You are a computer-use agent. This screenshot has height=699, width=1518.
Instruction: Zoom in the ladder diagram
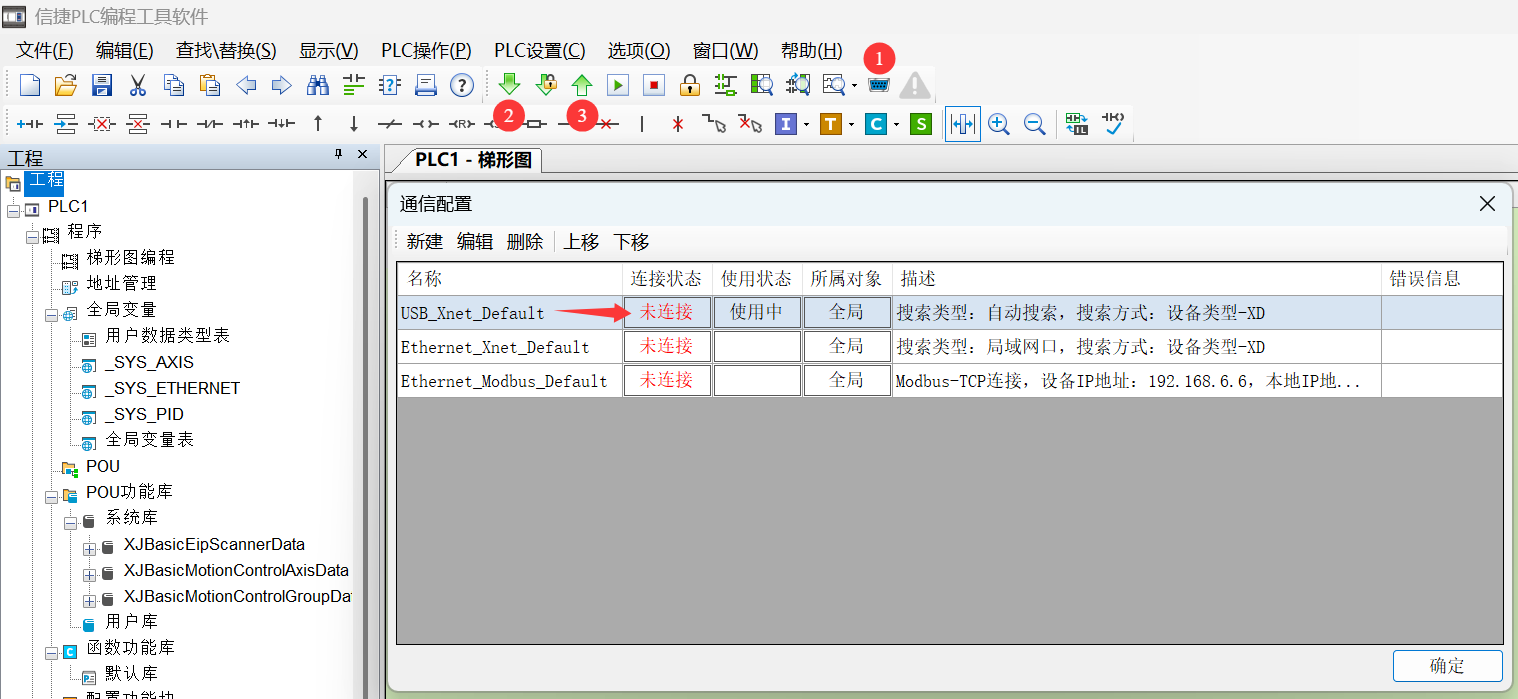[998, 124]
